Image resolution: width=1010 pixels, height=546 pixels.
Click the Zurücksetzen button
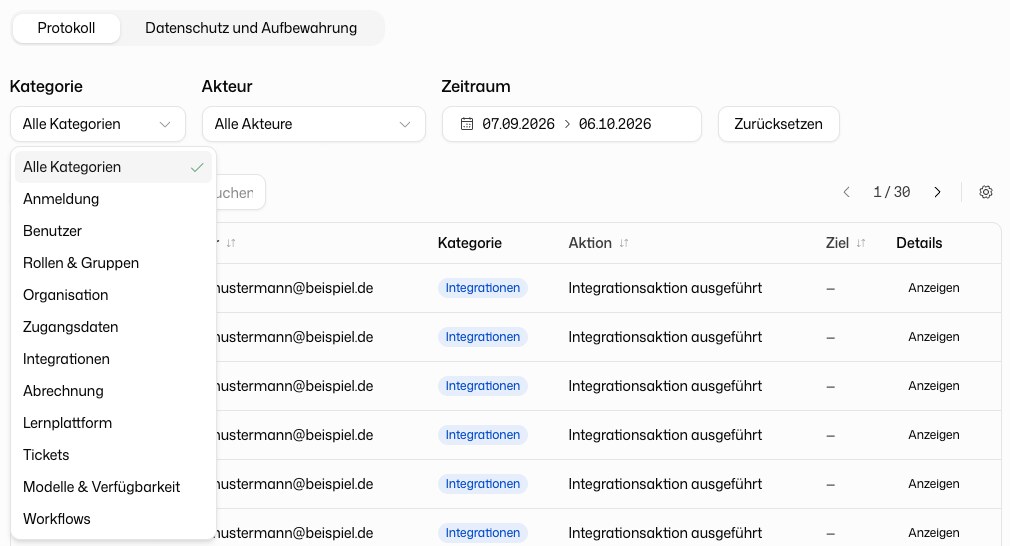[x=778, y=124]
